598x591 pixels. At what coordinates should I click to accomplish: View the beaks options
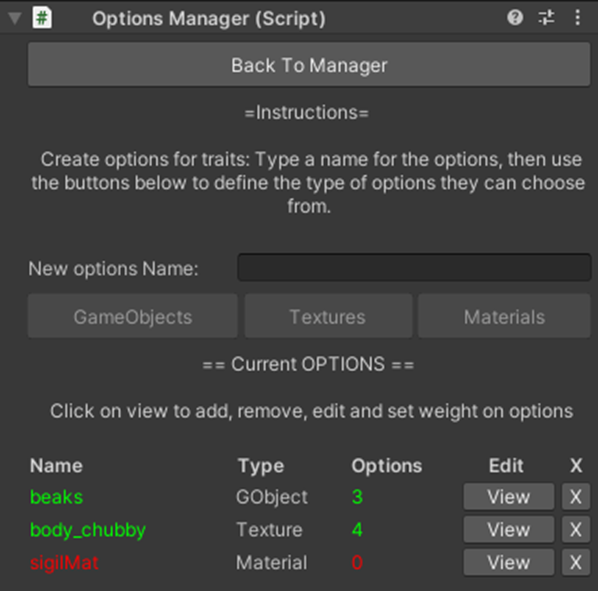point(509,496)
